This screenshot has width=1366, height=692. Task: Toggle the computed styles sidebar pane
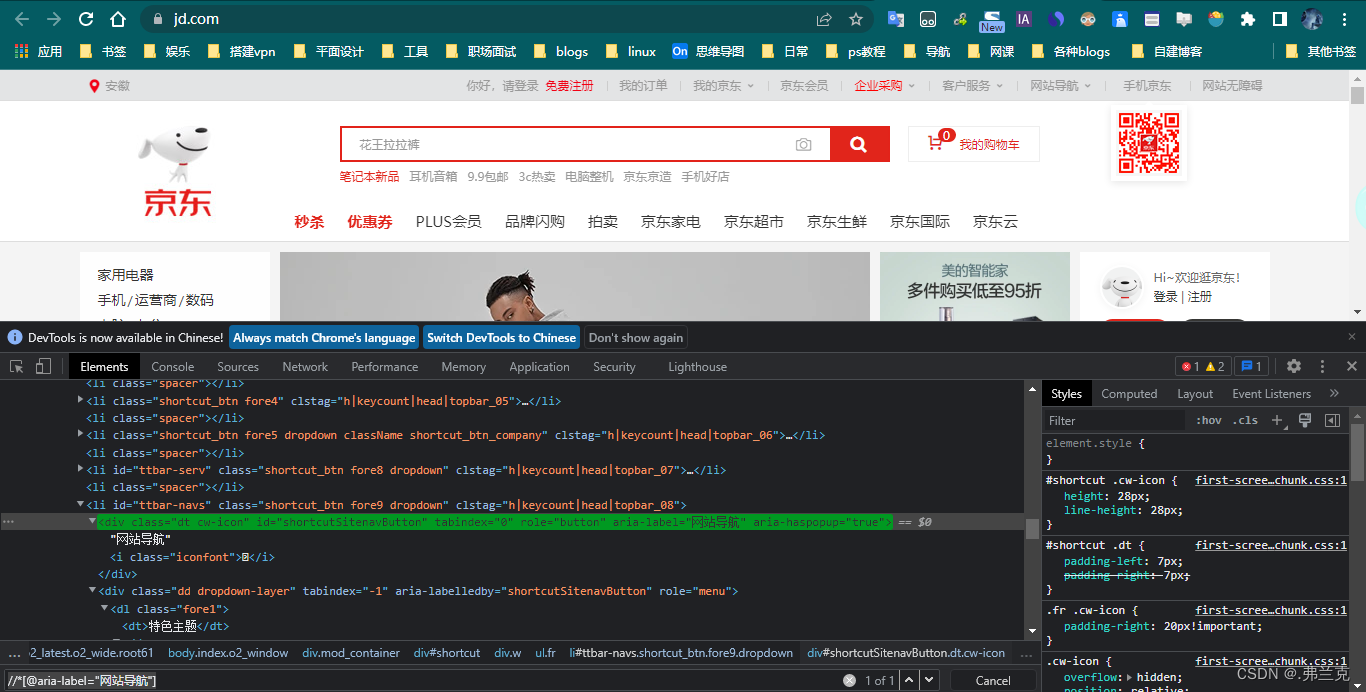tap(1332, 420)
